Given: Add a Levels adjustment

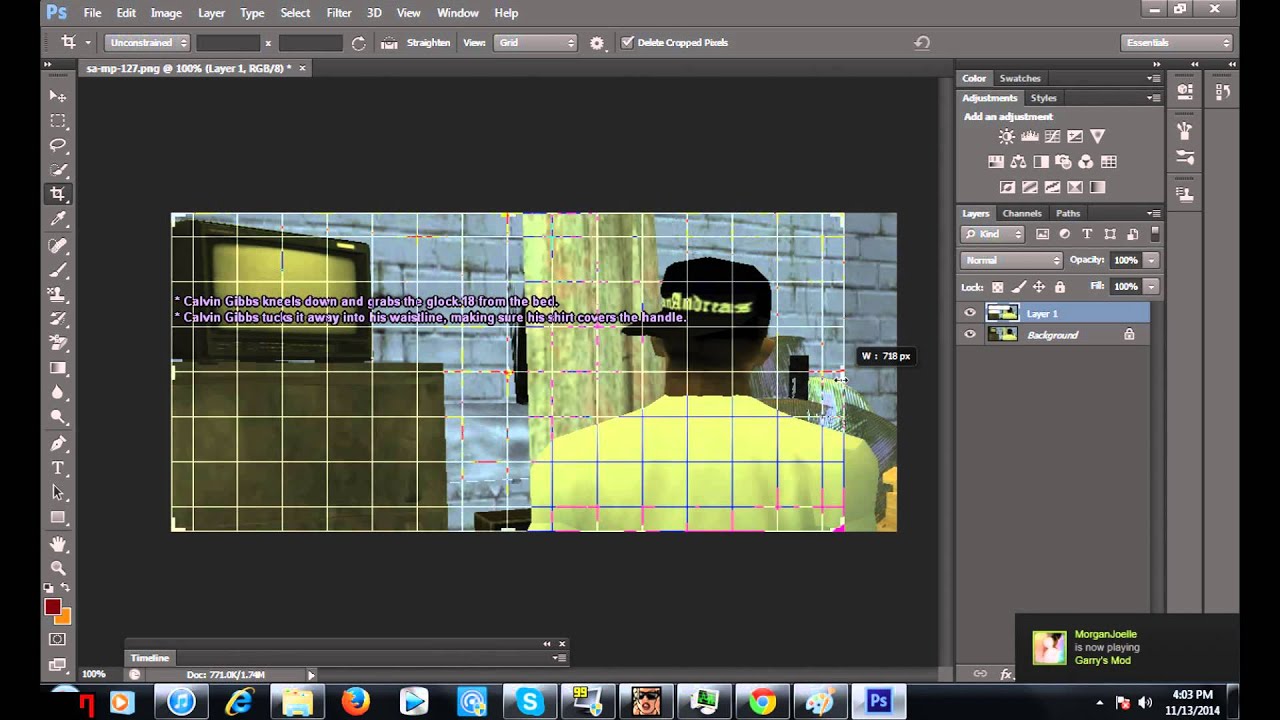Looking at the screenshot, I should 1029,137.
